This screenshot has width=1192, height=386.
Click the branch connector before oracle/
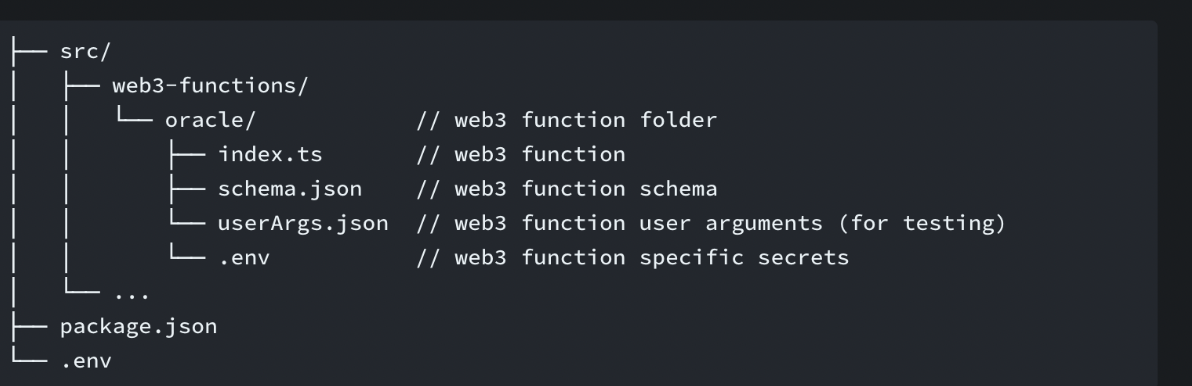point(135,116)
